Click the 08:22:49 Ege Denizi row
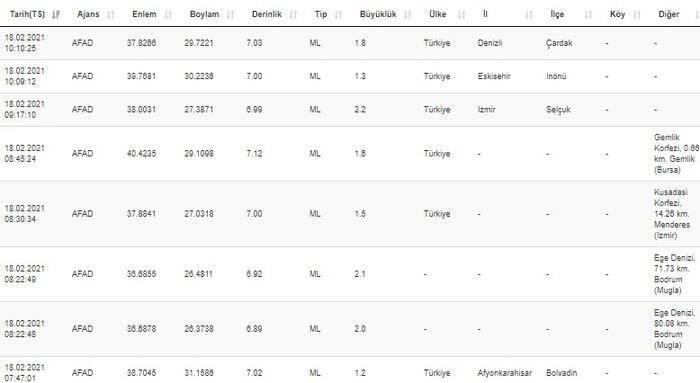The height and width of the screenshot is (383, 700). (x=350, y=274)
